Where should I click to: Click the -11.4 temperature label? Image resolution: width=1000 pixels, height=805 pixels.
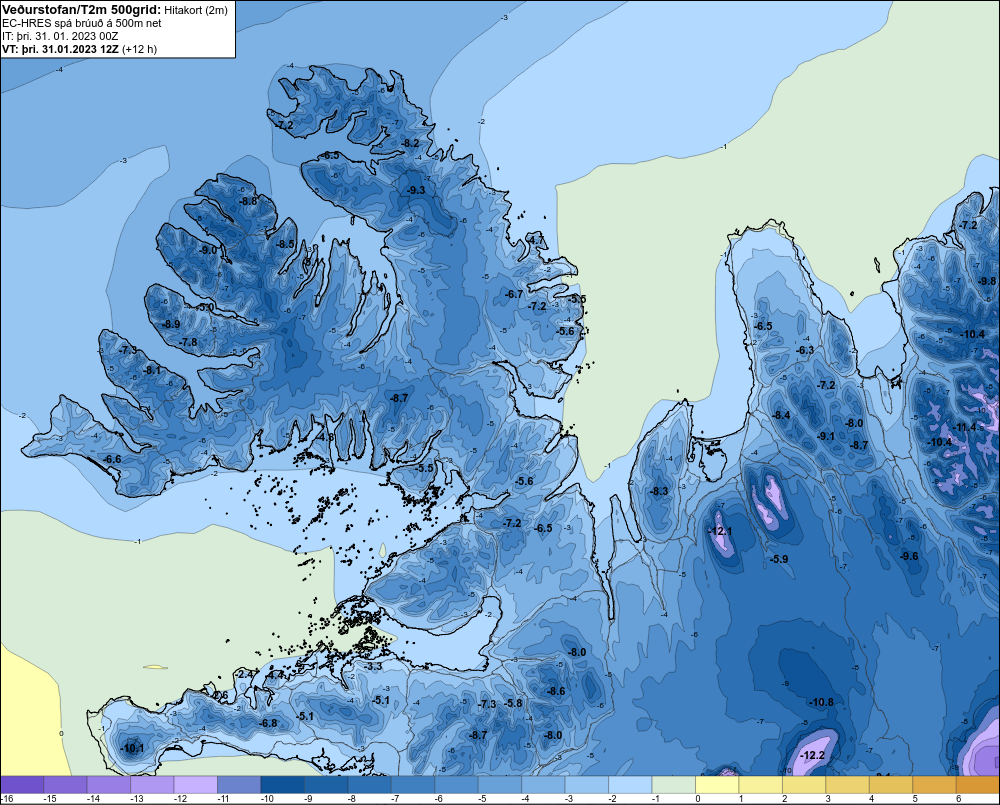[964, 427]
